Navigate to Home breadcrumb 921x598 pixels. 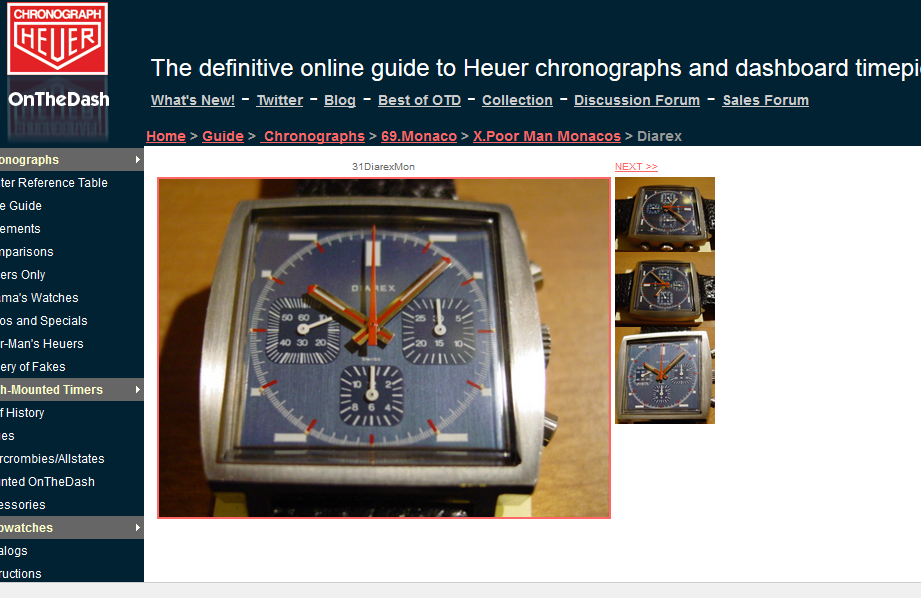point(166,136)
